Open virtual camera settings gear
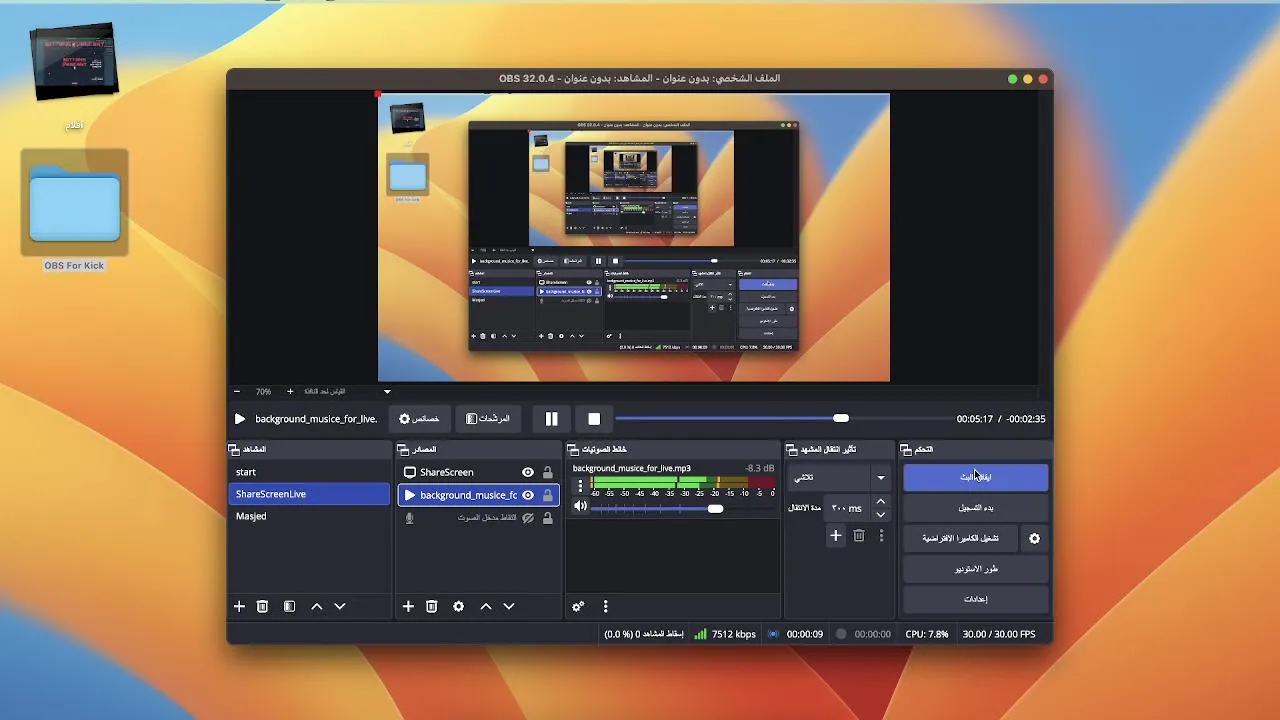 pyautogui.click(x=1034, y=538)
